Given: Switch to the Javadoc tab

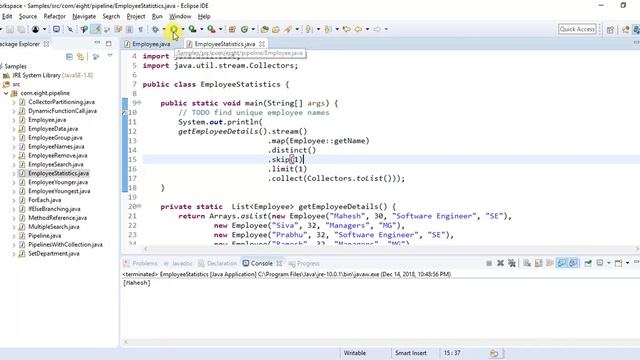Looking at the screenshot, I should 178,263.
